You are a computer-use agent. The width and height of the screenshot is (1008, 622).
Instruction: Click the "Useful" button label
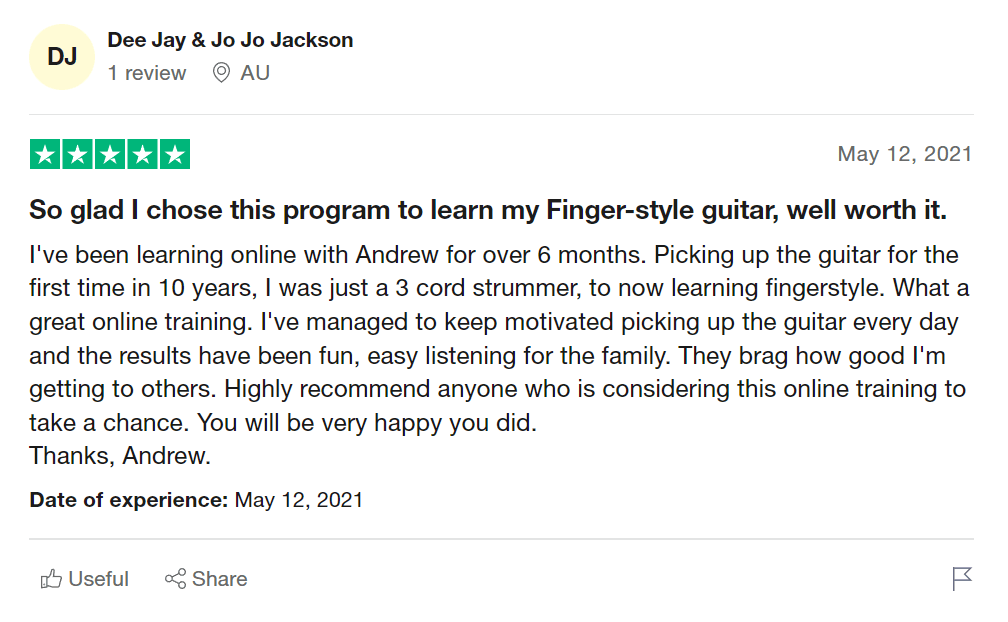click(98, 579)
